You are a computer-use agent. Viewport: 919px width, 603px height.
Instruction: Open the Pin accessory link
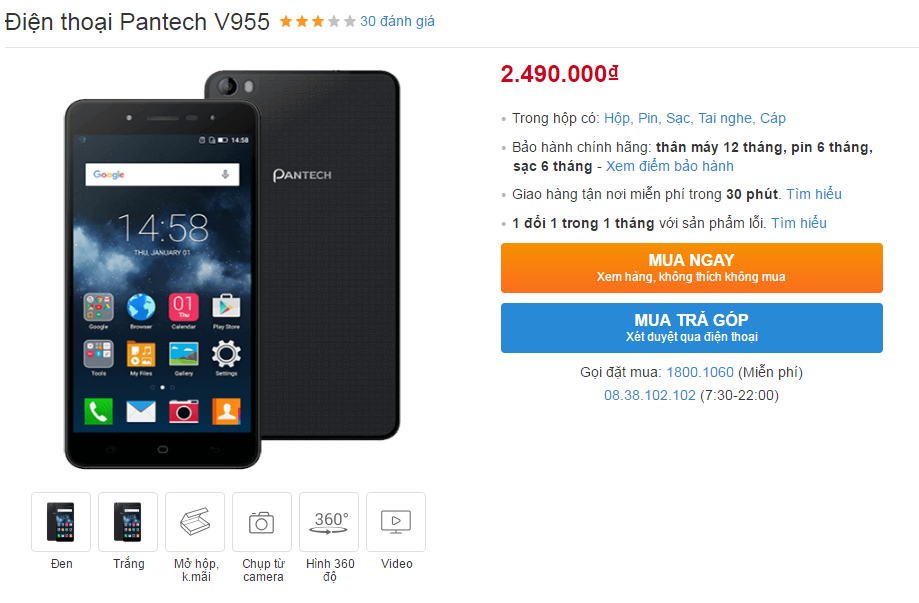pyautogui.click(x=650, y=118)
